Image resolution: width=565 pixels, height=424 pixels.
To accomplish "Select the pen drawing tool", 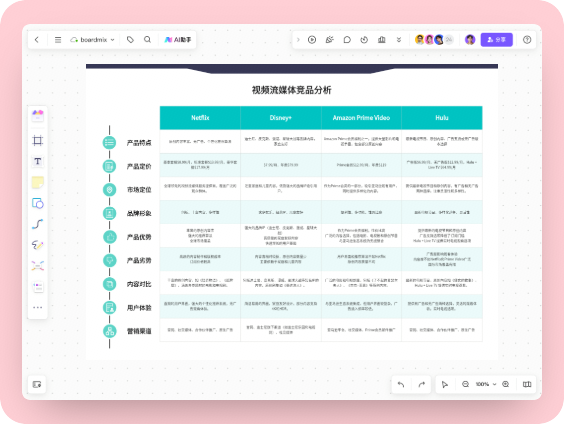I will click(38, 245).
